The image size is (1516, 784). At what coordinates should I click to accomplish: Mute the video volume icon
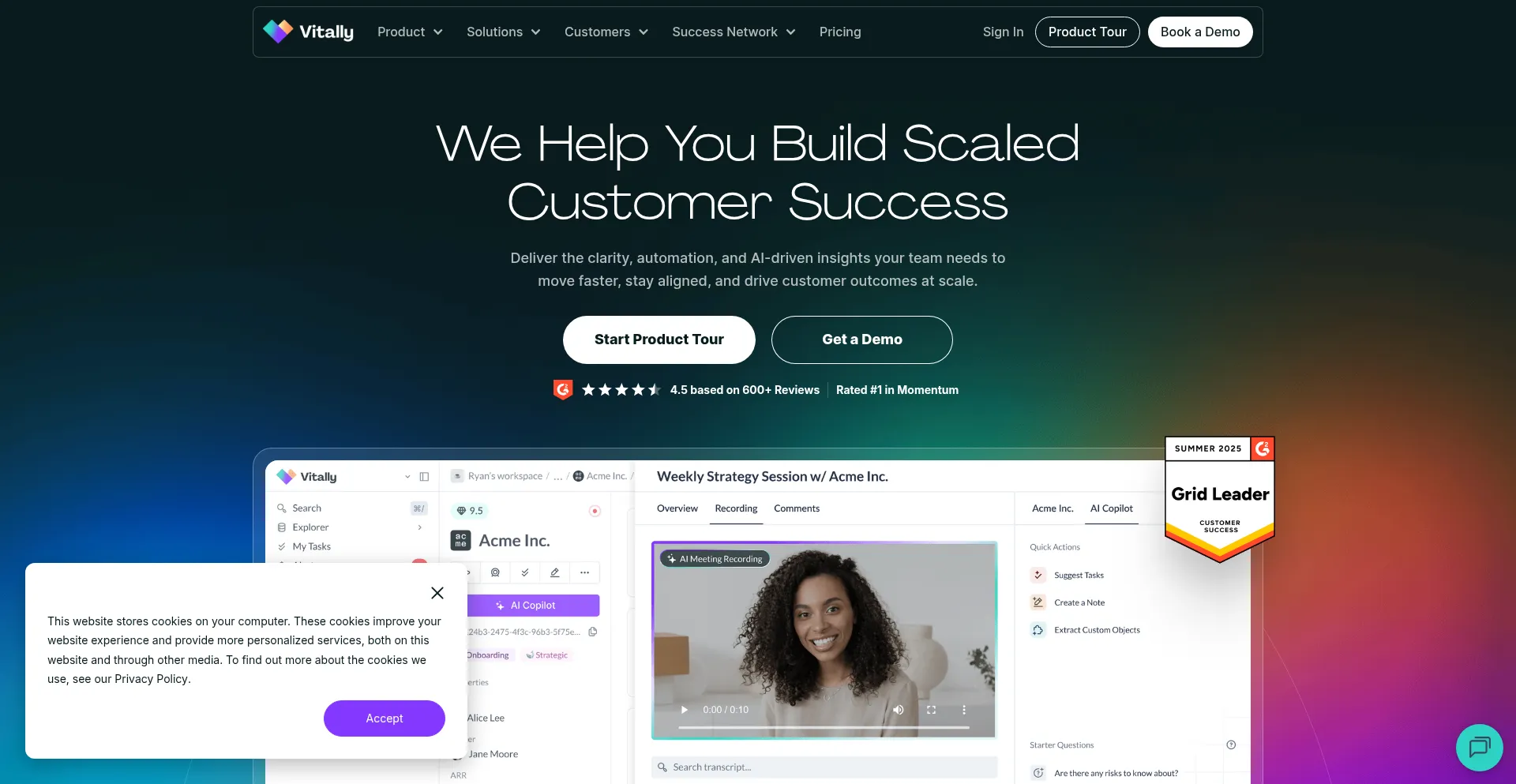tap(898, 710)
